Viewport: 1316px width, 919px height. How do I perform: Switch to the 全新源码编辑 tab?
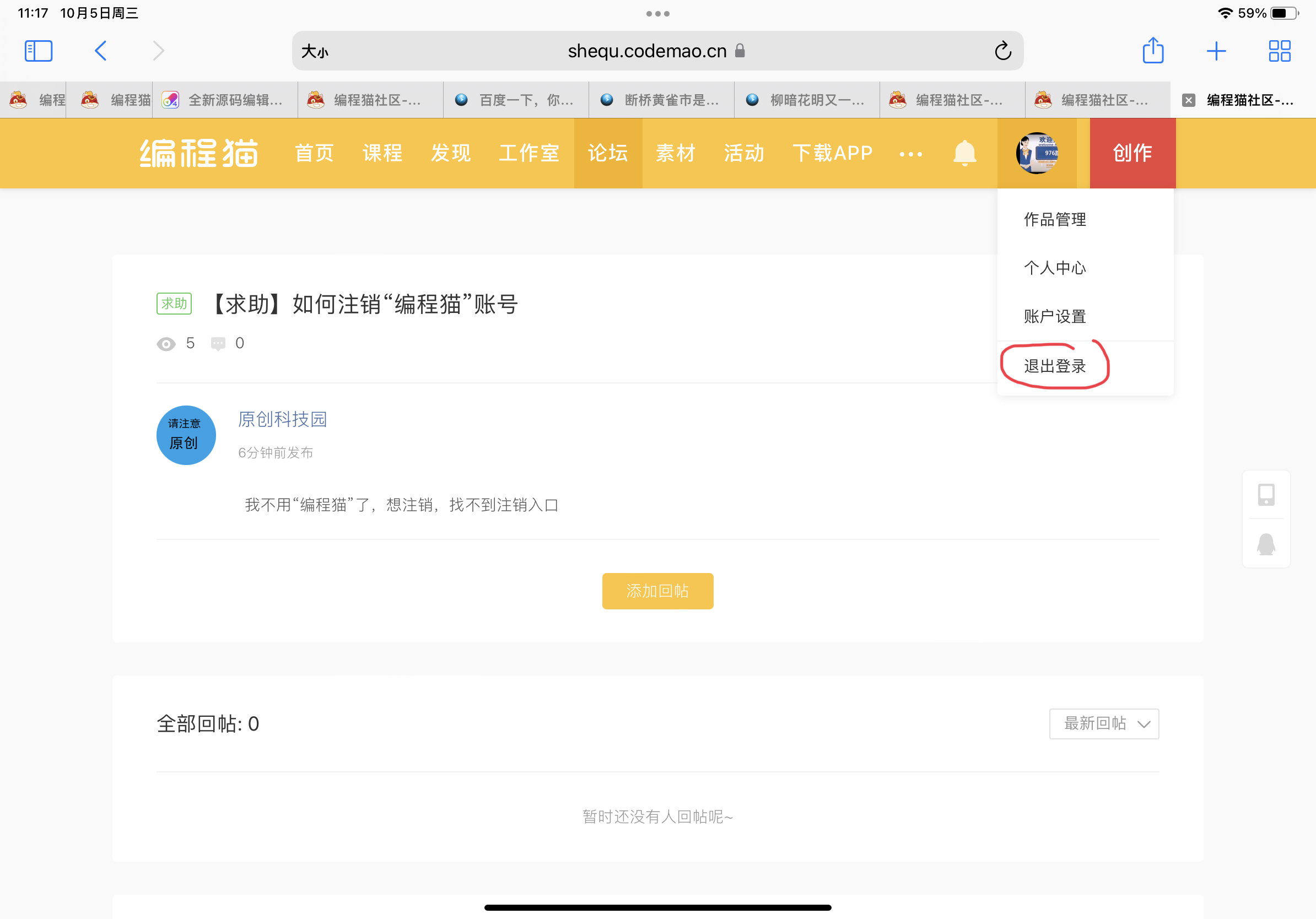tap(225, 100)
